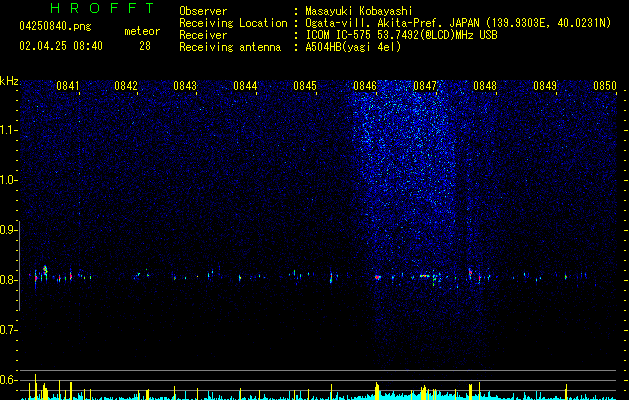
Task: Click the 0845 time marker
Action: (305, 86)
